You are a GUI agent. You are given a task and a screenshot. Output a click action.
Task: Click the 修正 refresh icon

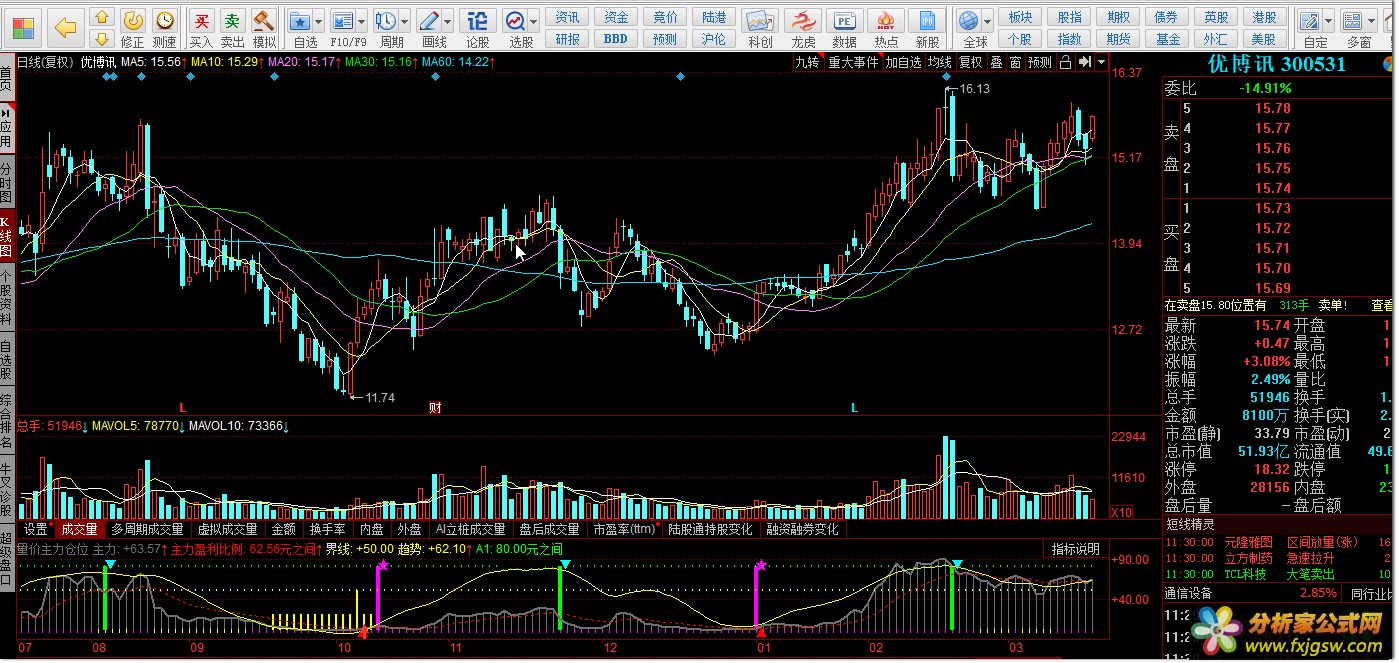click(133, 20)
